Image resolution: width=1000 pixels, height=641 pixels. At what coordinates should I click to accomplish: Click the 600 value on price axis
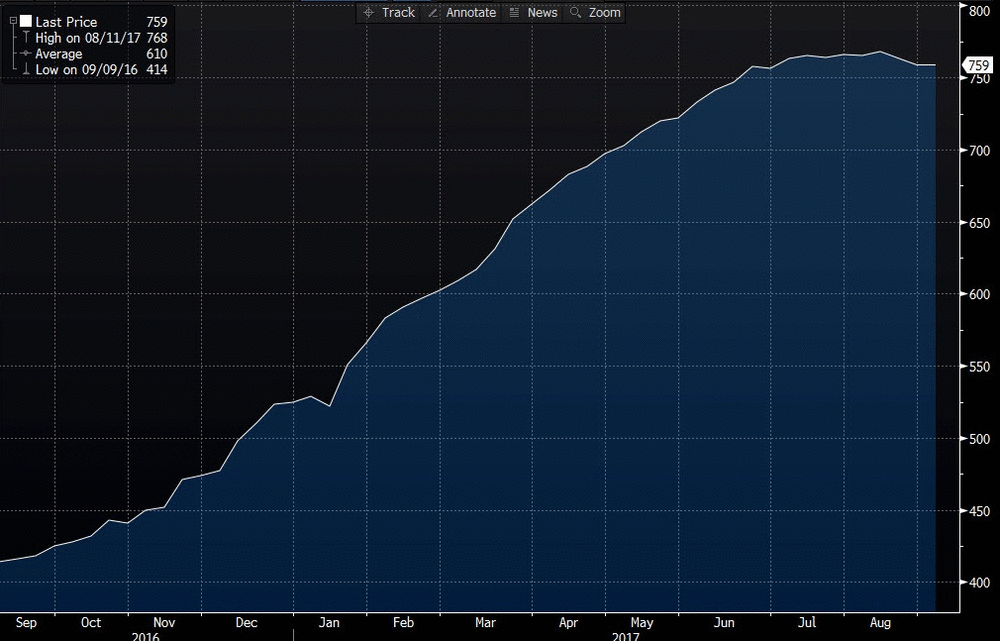[977, 295]
